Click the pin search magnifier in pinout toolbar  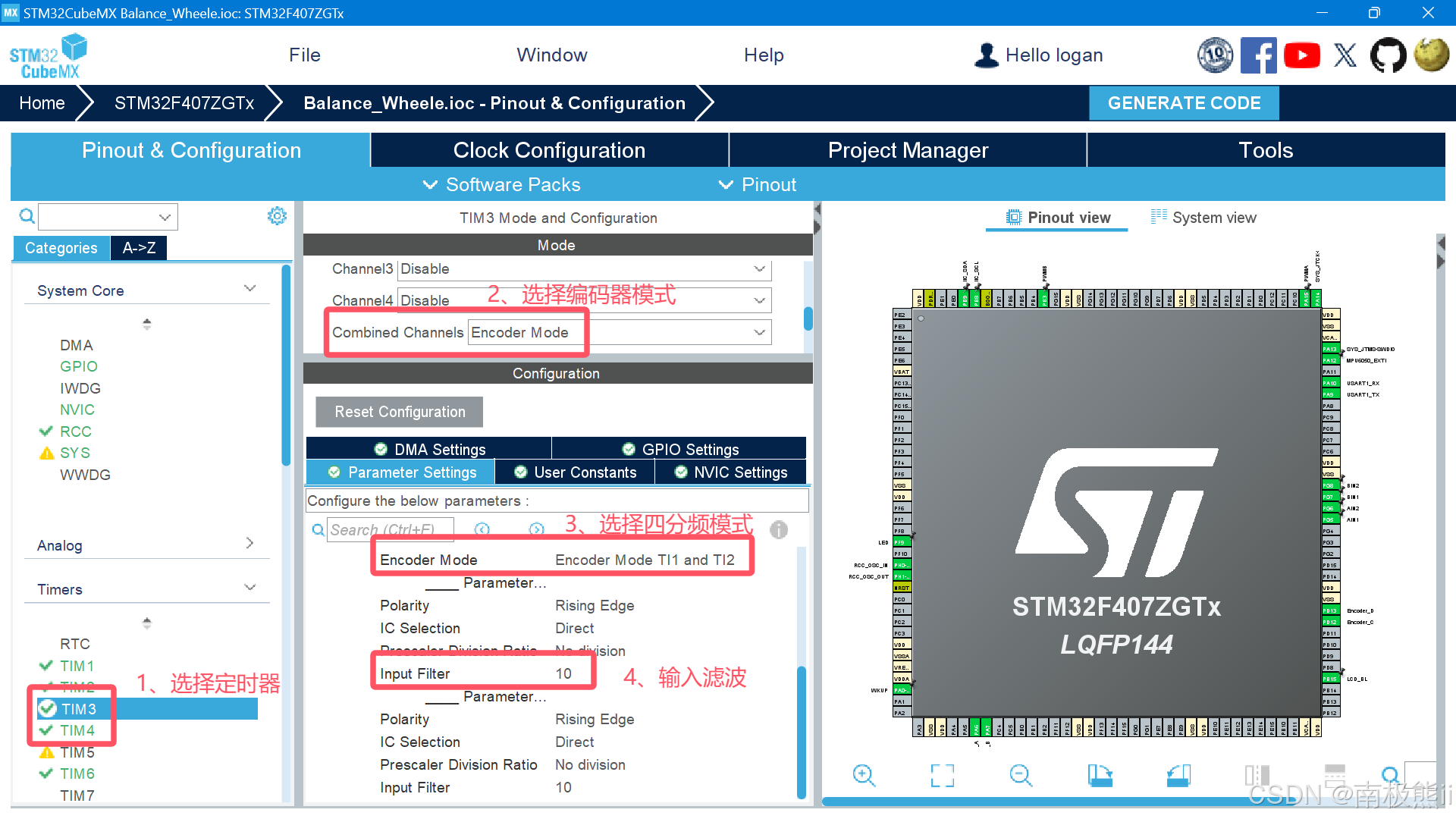click(1390, 775)
